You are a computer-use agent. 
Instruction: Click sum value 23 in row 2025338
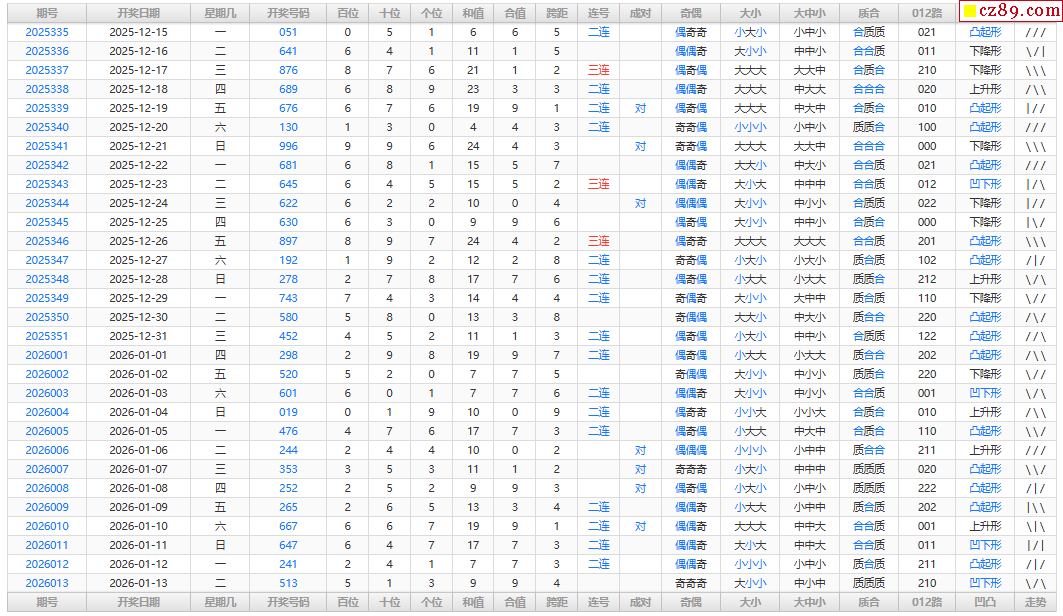click(473, 89)
